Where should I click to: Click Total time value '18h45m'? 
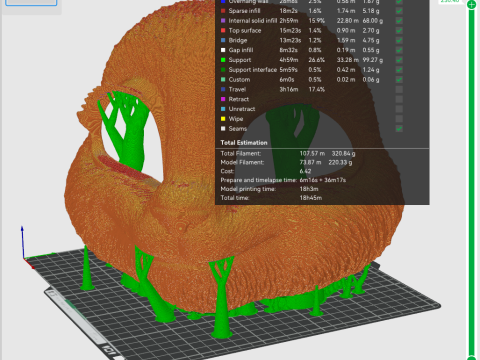point(311,198)
